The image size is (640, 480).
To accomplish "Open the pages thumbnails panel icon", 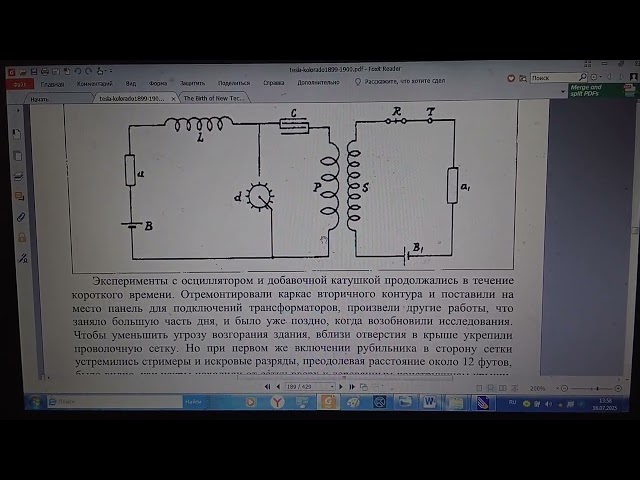I will click(18, 156).
